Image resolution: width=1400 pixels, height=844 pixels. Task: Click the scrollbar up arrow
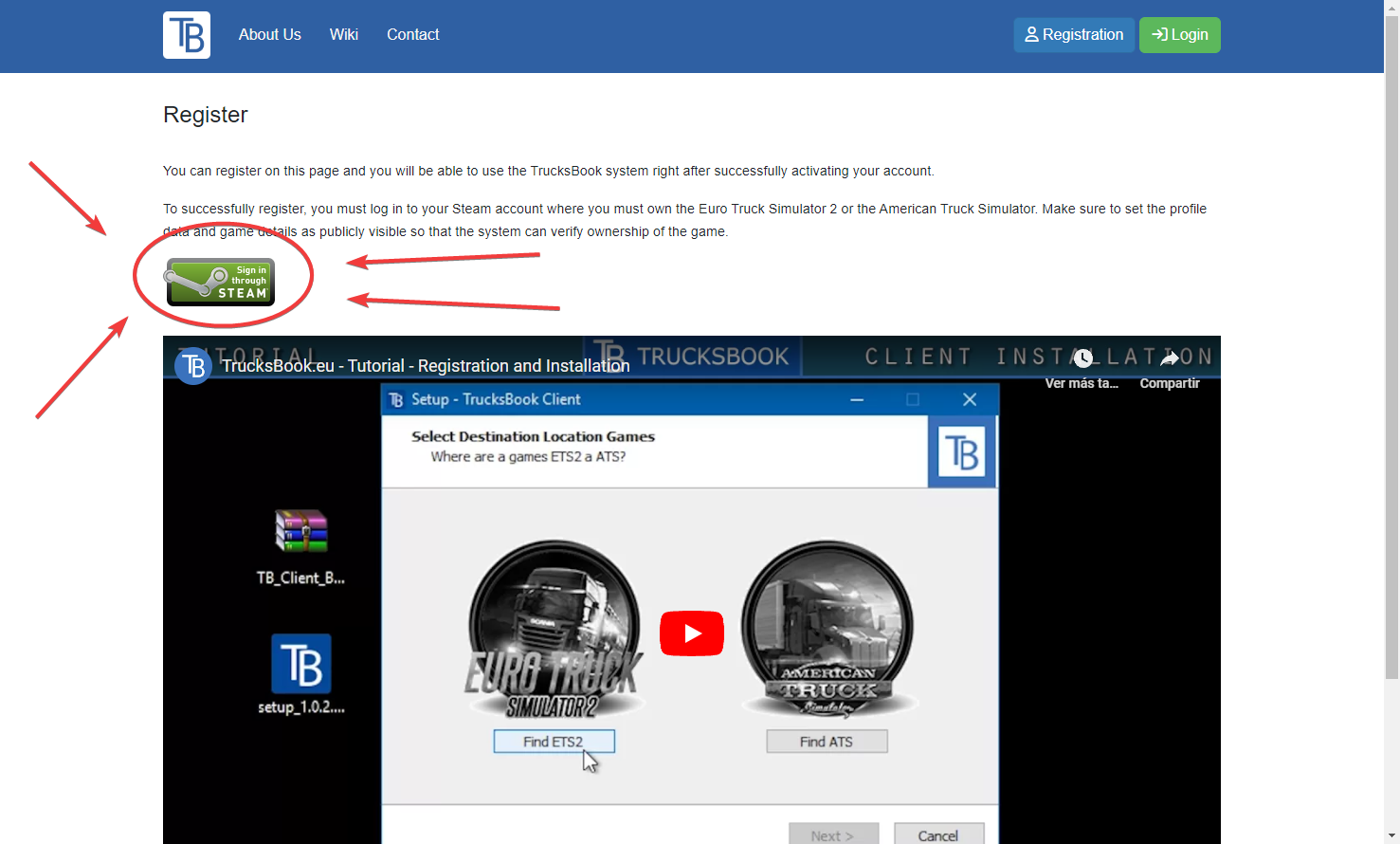(x=1391, y=7)
